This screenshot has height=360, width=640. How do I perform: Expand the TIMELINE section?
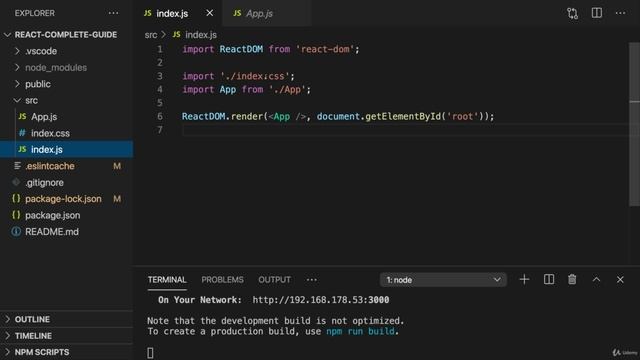coord(67,336)
